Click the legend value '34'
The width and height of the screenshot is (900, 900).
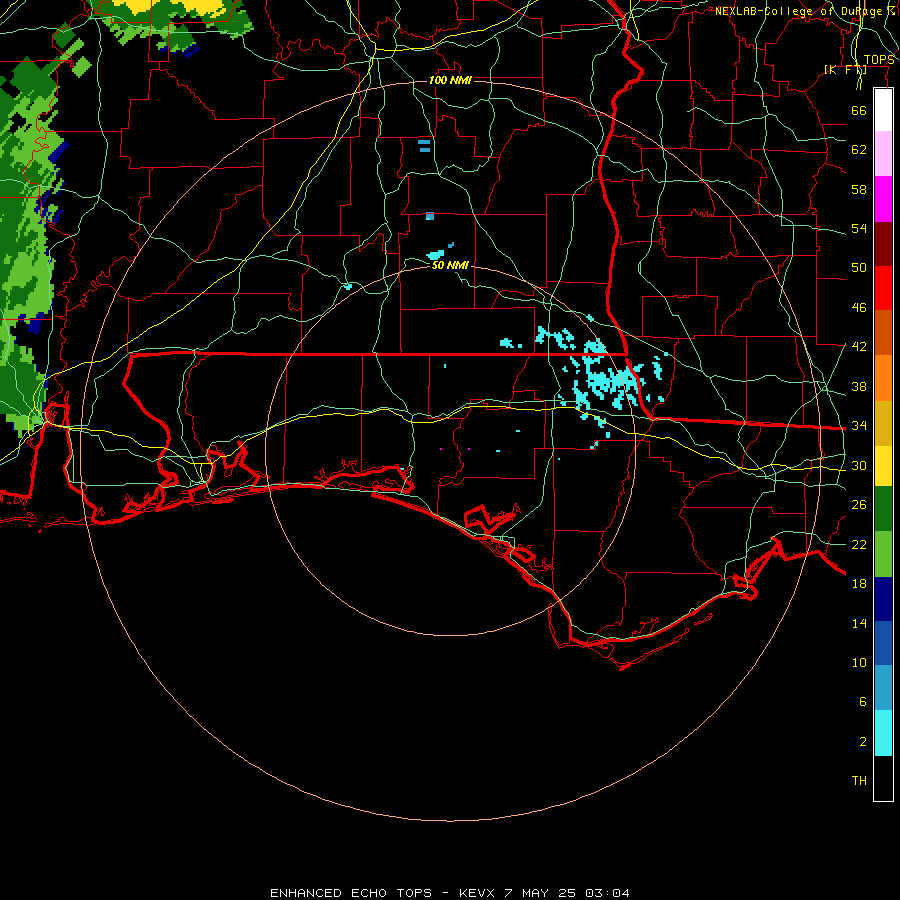(x=859, y=425)
